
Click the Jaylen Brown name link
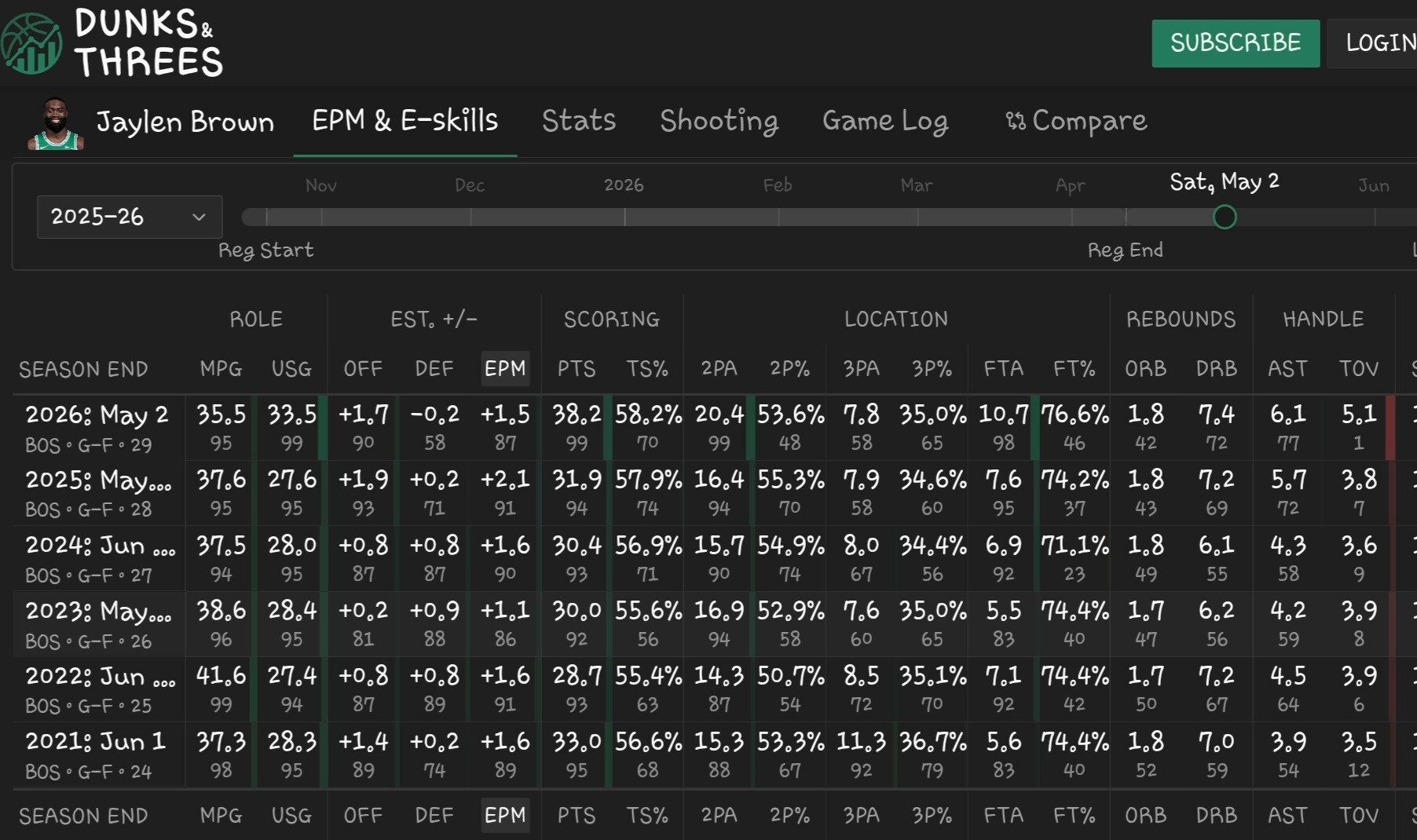(185, 122)
